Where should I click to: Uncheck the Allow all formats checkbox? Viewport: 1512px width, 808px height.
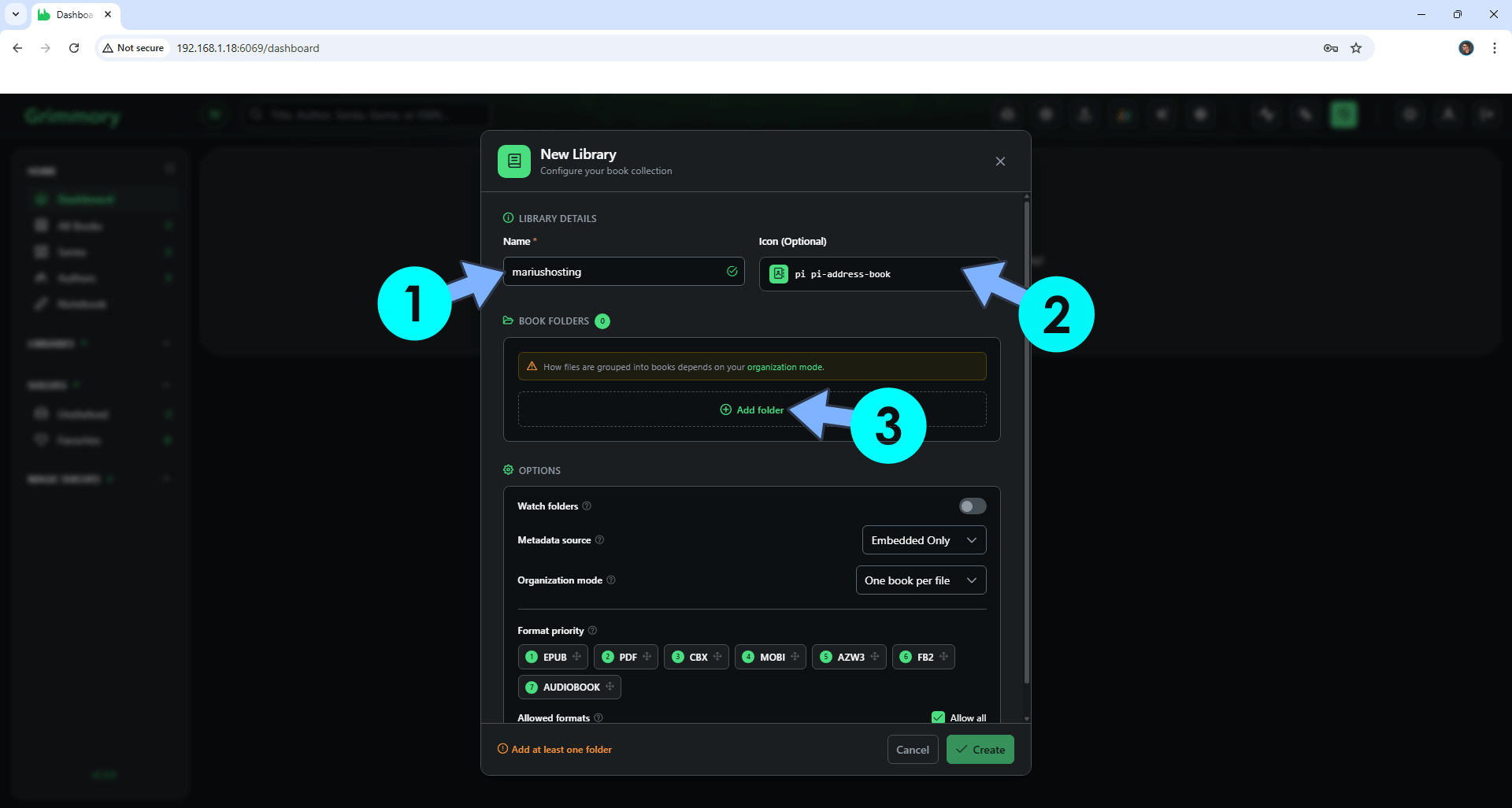938,717
